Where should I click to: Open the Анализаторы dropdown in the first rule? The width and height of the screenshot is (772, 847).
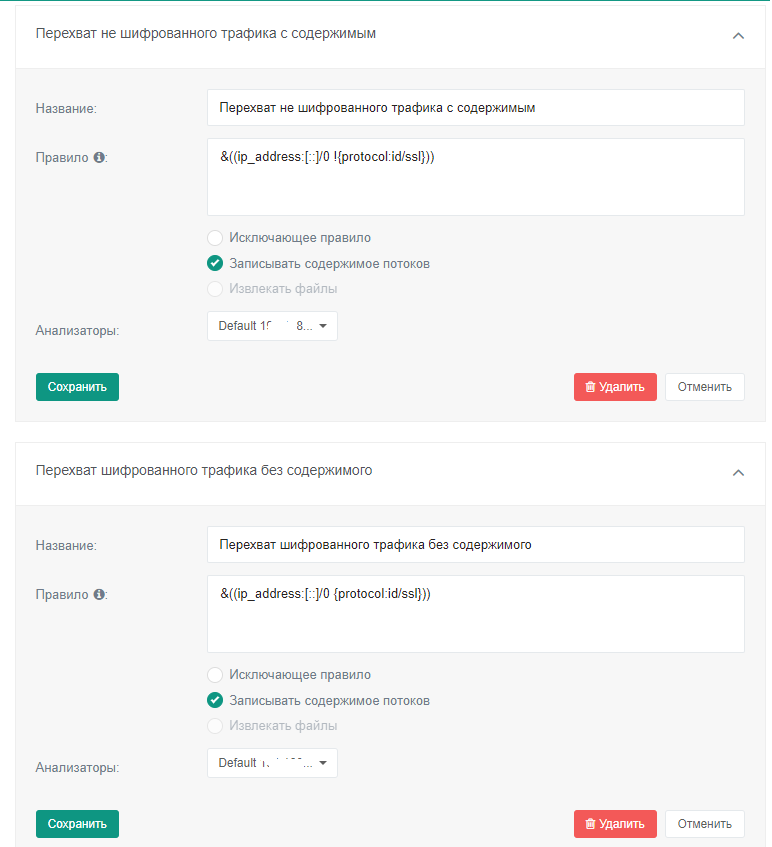[272, 326]
